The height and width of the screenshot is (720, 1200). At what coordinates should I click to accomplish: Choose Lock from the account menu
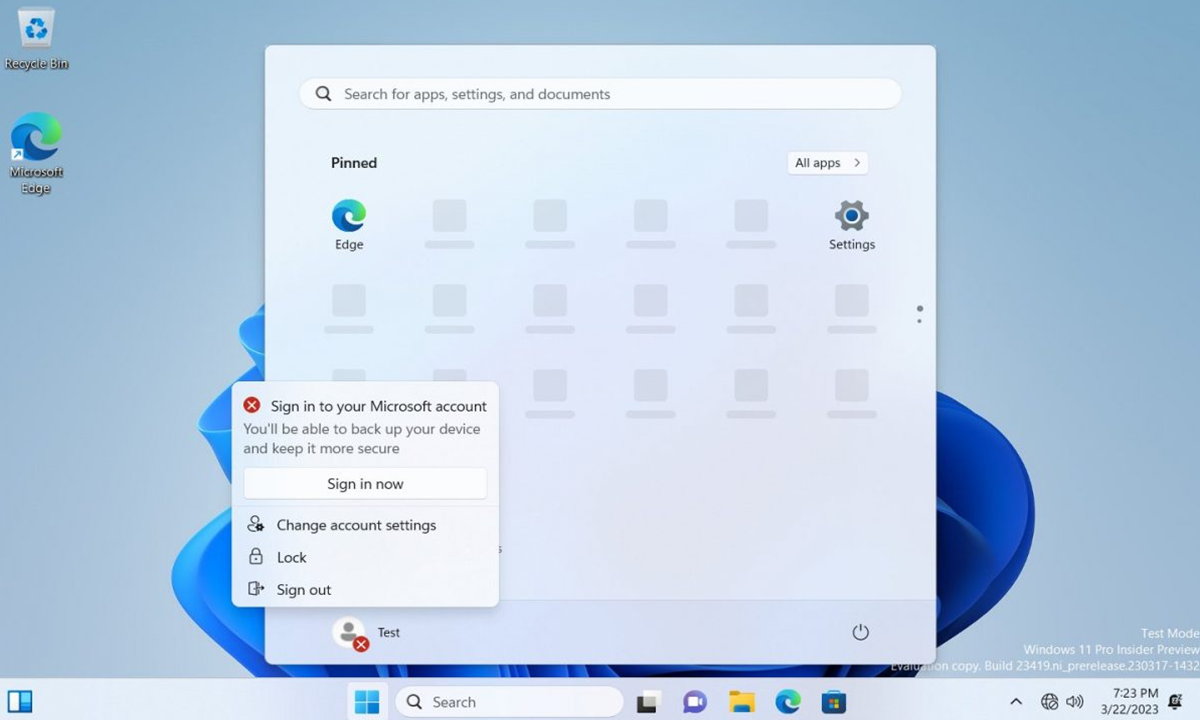[x=292, y=557]
